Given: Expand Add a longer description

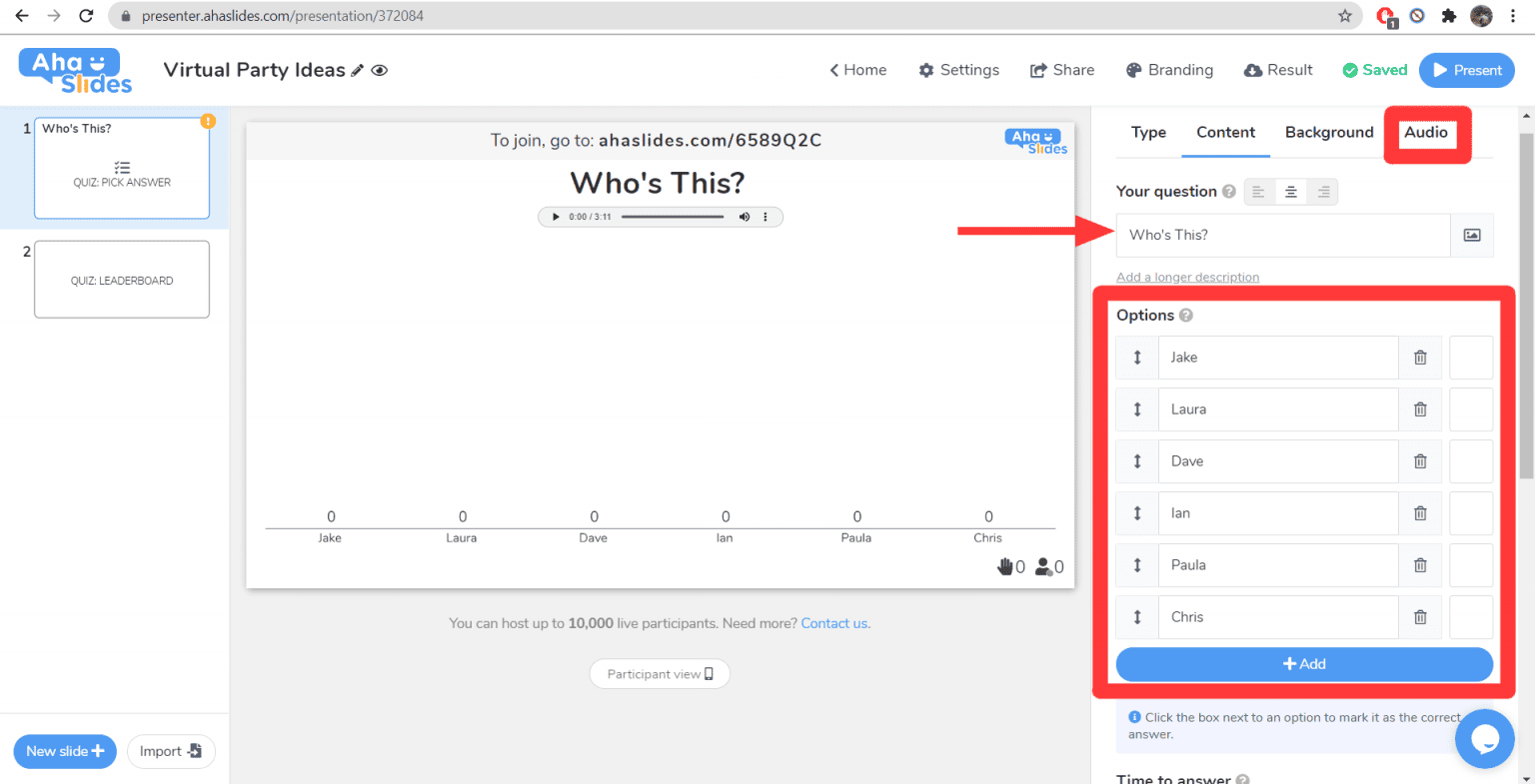Looking at the screenshot, I should coord(1187,278).
